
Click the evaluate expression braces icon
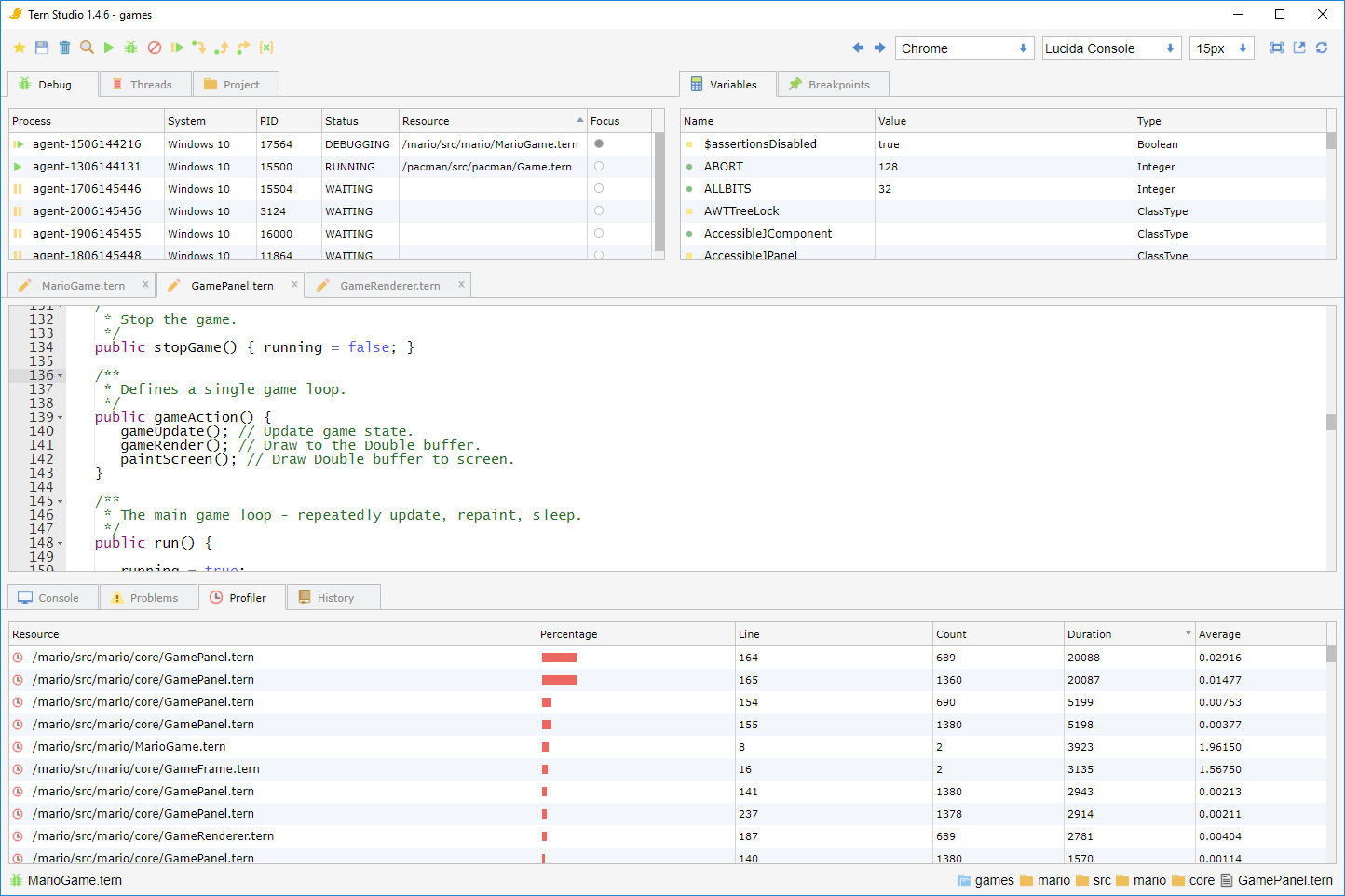pos(266,48)
